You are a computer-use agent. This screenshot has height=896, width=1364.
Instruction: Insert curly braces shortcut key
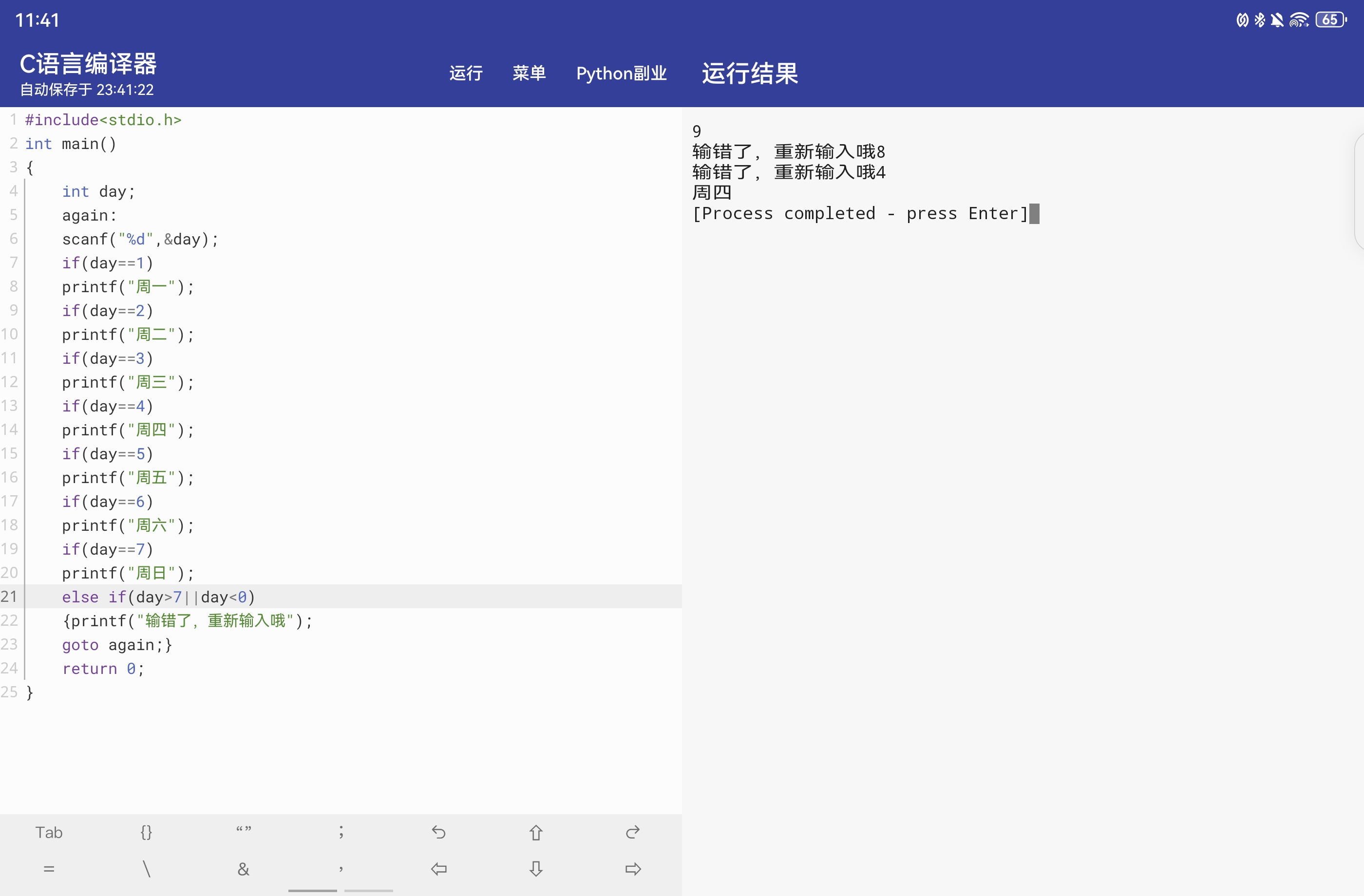click(x=146, y=832)
